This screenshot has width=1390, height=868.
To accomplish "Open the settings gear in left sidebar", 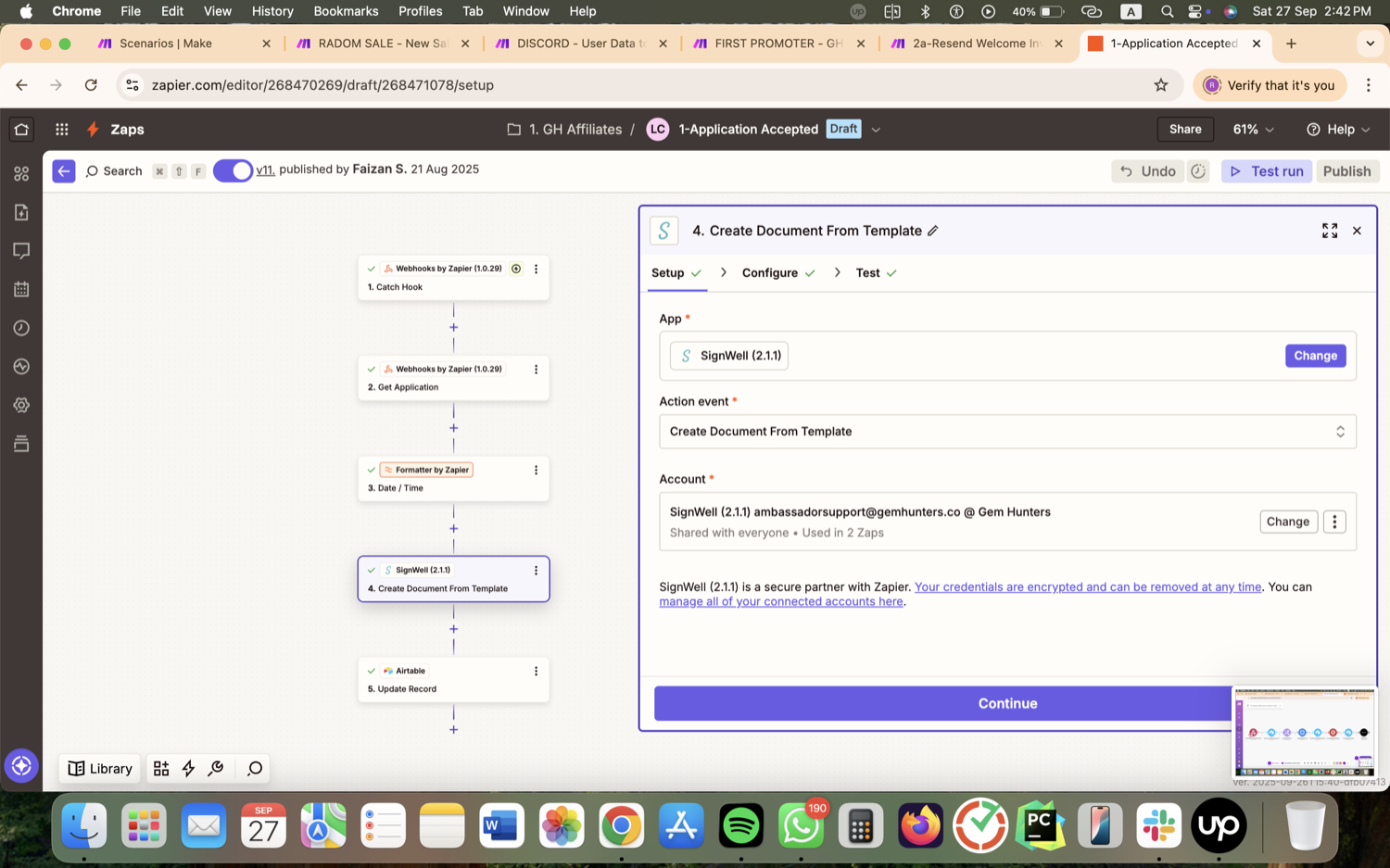I will coord(21,406).
